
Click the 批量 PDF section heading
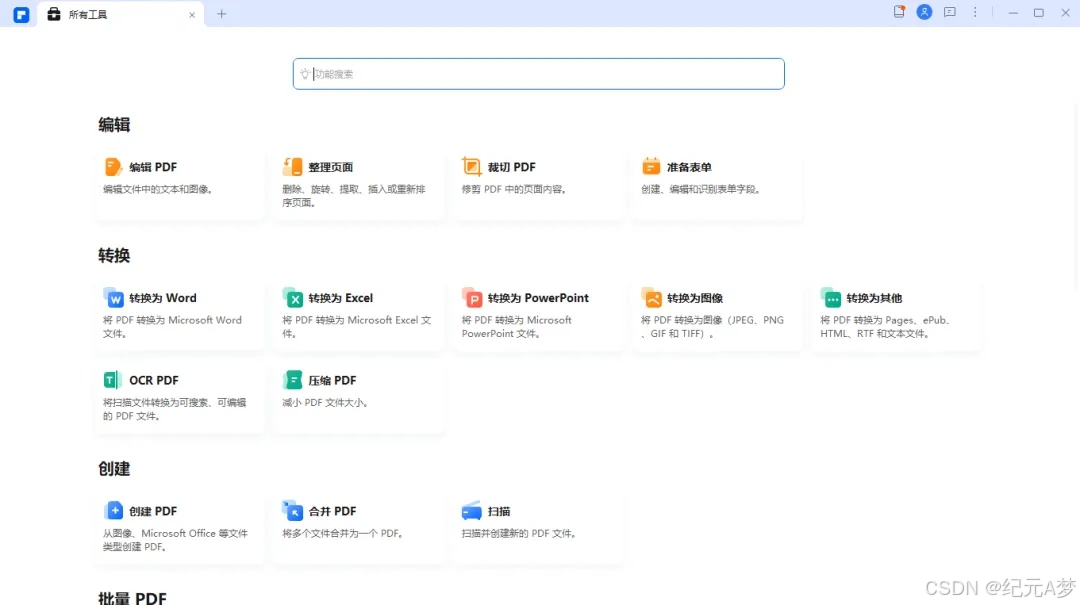(132, 597)
